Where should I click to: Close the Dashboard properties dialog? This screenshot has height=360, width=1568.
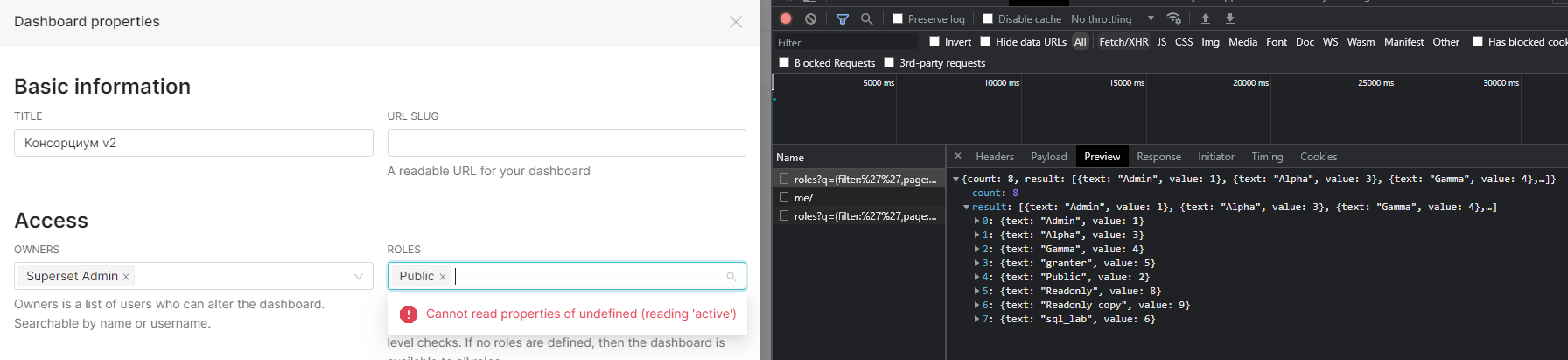click(736, 22)
